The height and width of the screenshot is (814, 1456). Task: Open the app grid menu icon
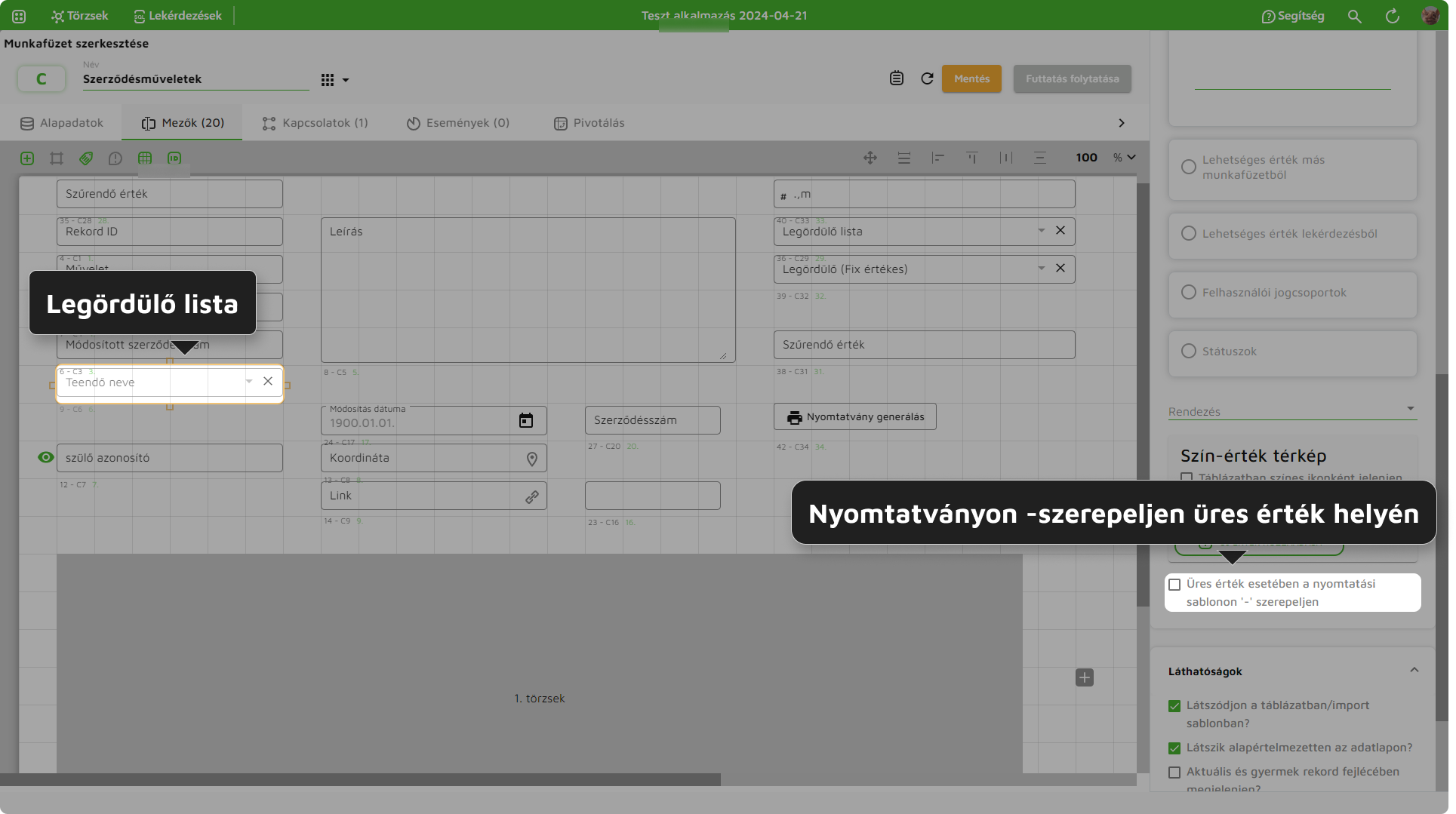coord(19,16)
